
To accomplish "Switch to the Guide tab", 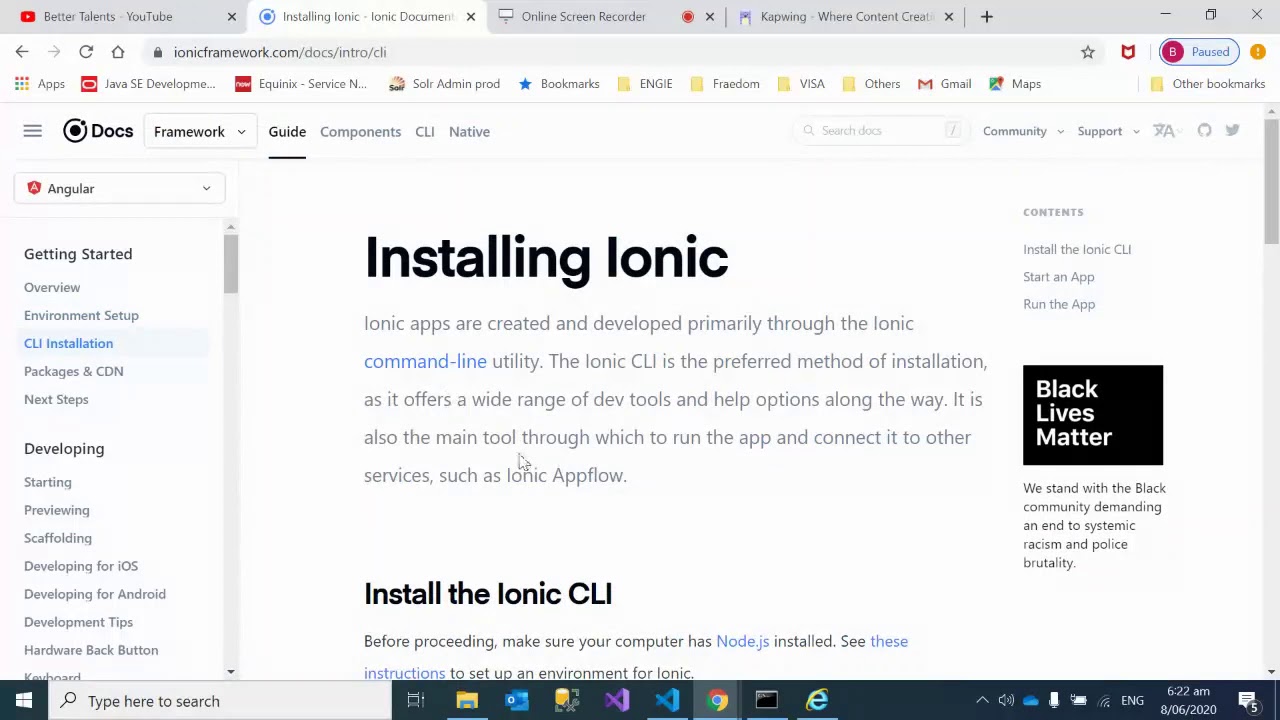I will [287, 131].
